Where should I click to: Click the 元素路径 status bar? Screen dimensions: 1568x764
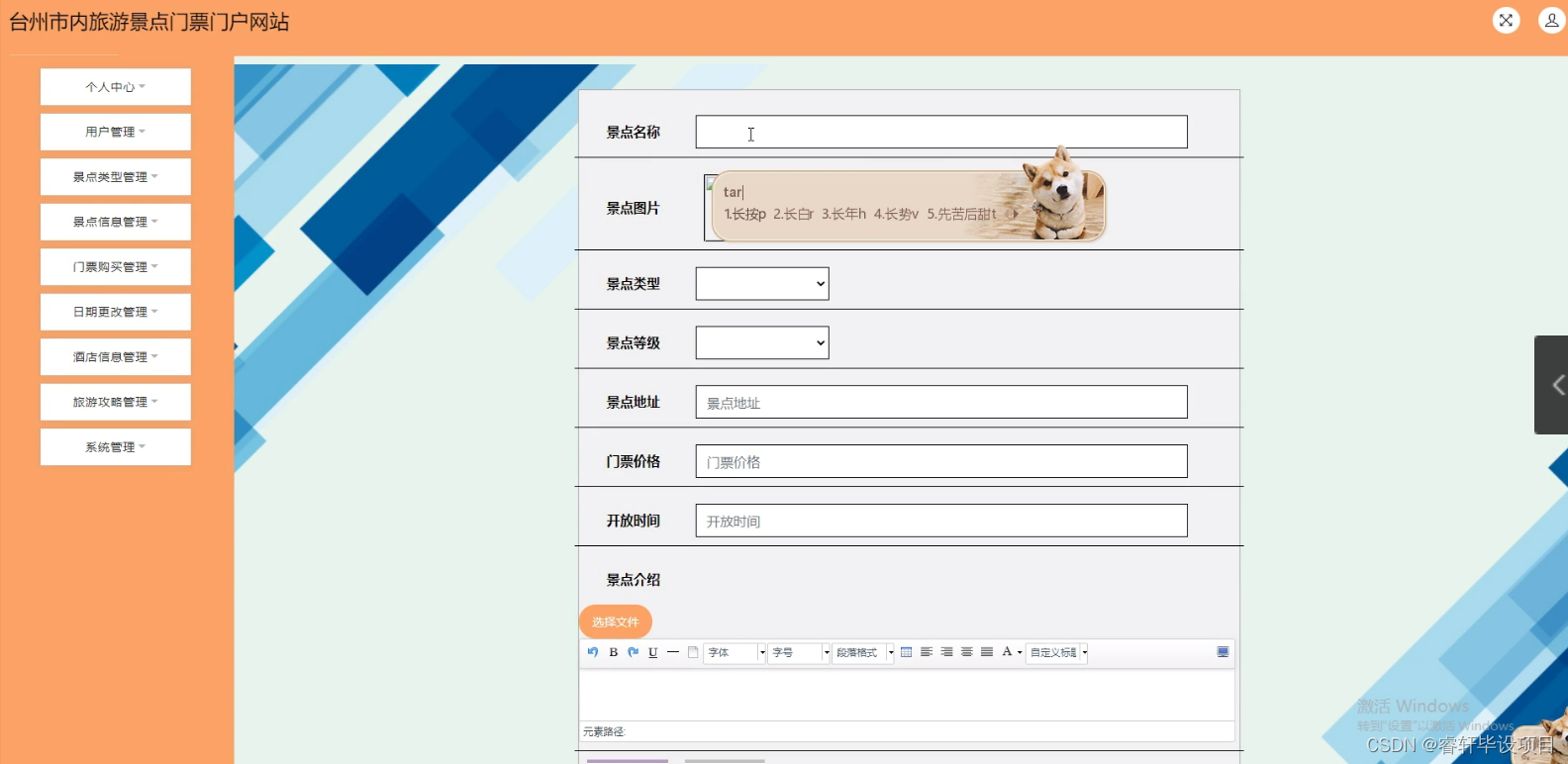tap(907, 731)
